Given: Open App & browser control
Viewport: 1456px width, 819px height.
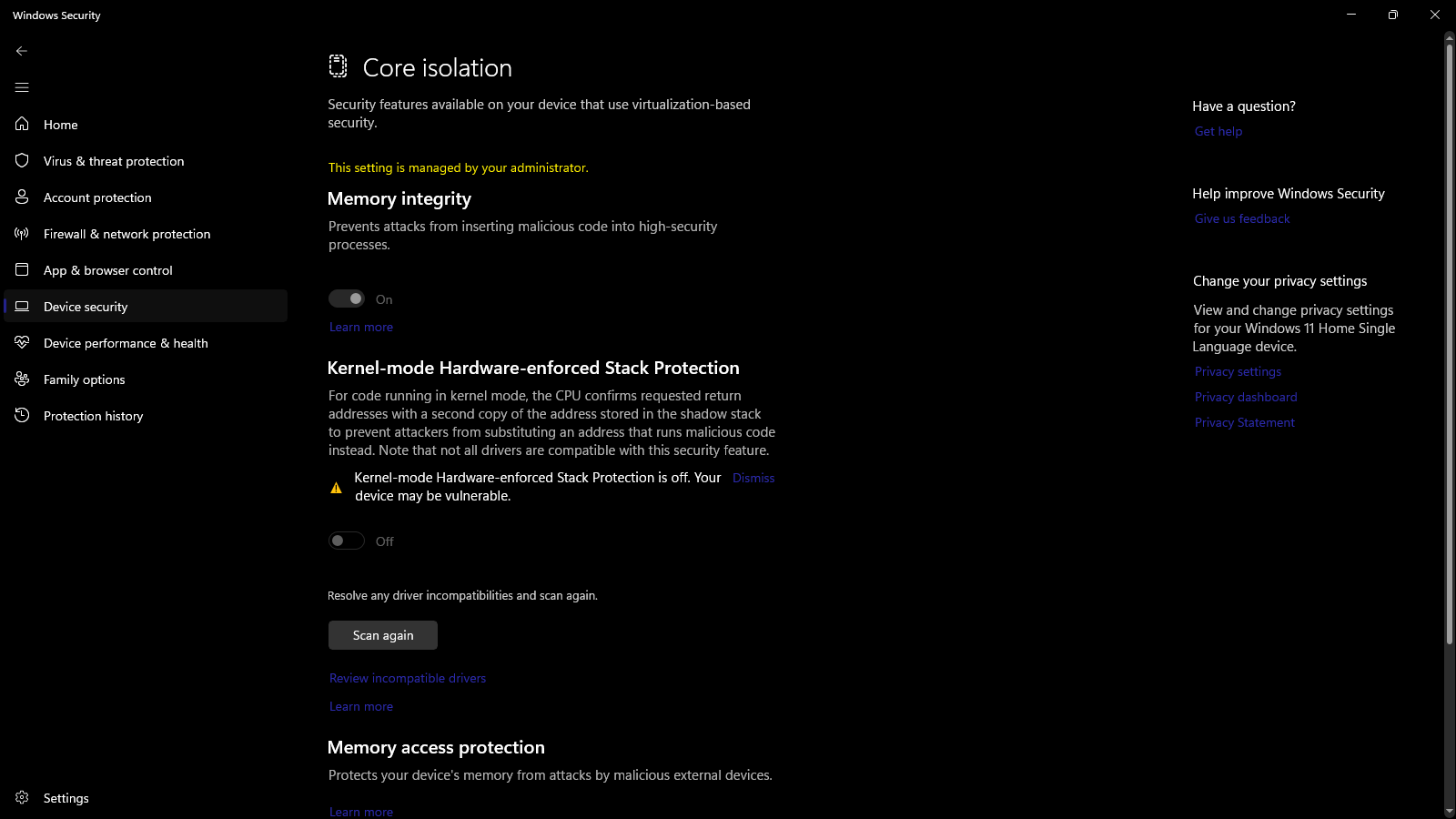Looking at the screenshot, I should click(146, 269).
